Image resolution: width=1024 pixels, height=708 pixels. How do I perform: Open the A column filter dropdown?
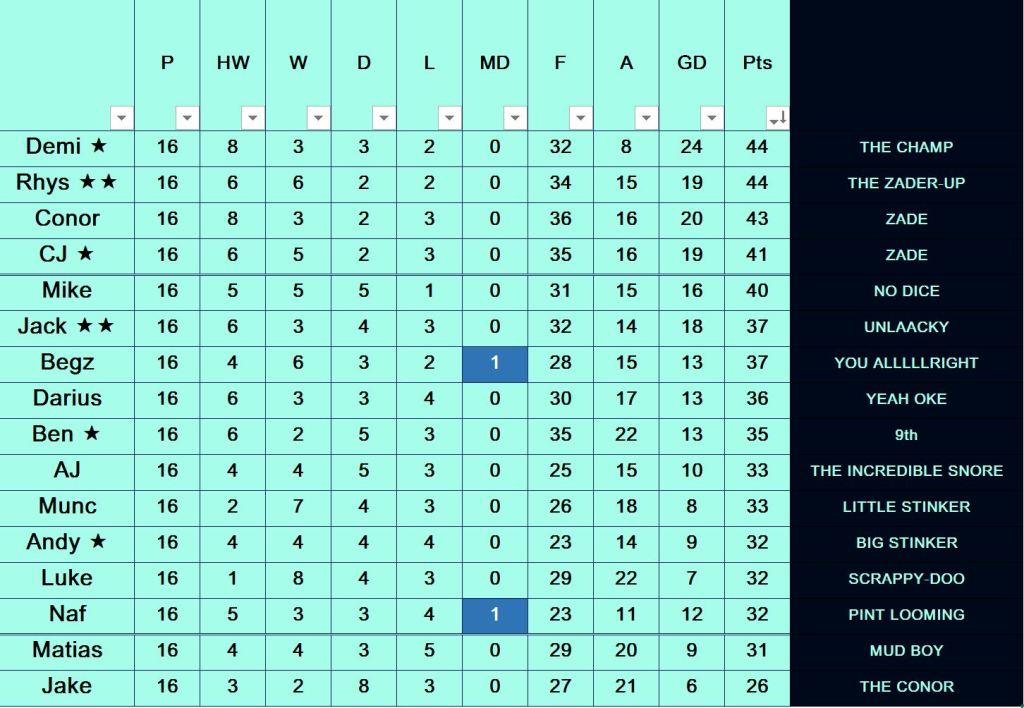(x=646, y=118)
